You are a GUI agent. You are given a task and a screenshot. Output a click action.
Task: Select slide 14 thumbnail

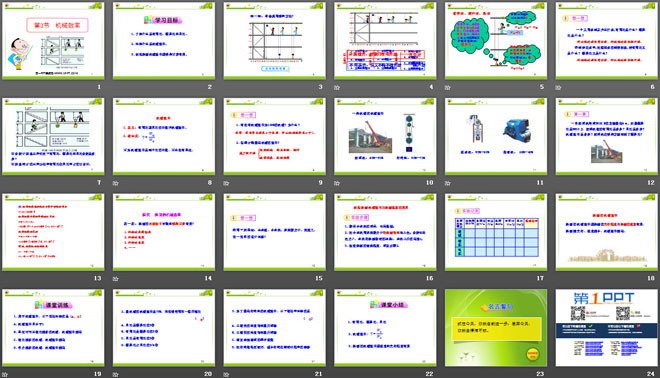pyautogui.click(x=164, y=232)
